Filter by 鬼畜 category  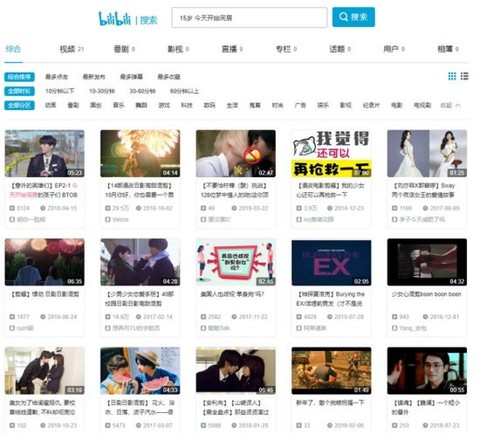pyautogui.click(x=255, y=105)
